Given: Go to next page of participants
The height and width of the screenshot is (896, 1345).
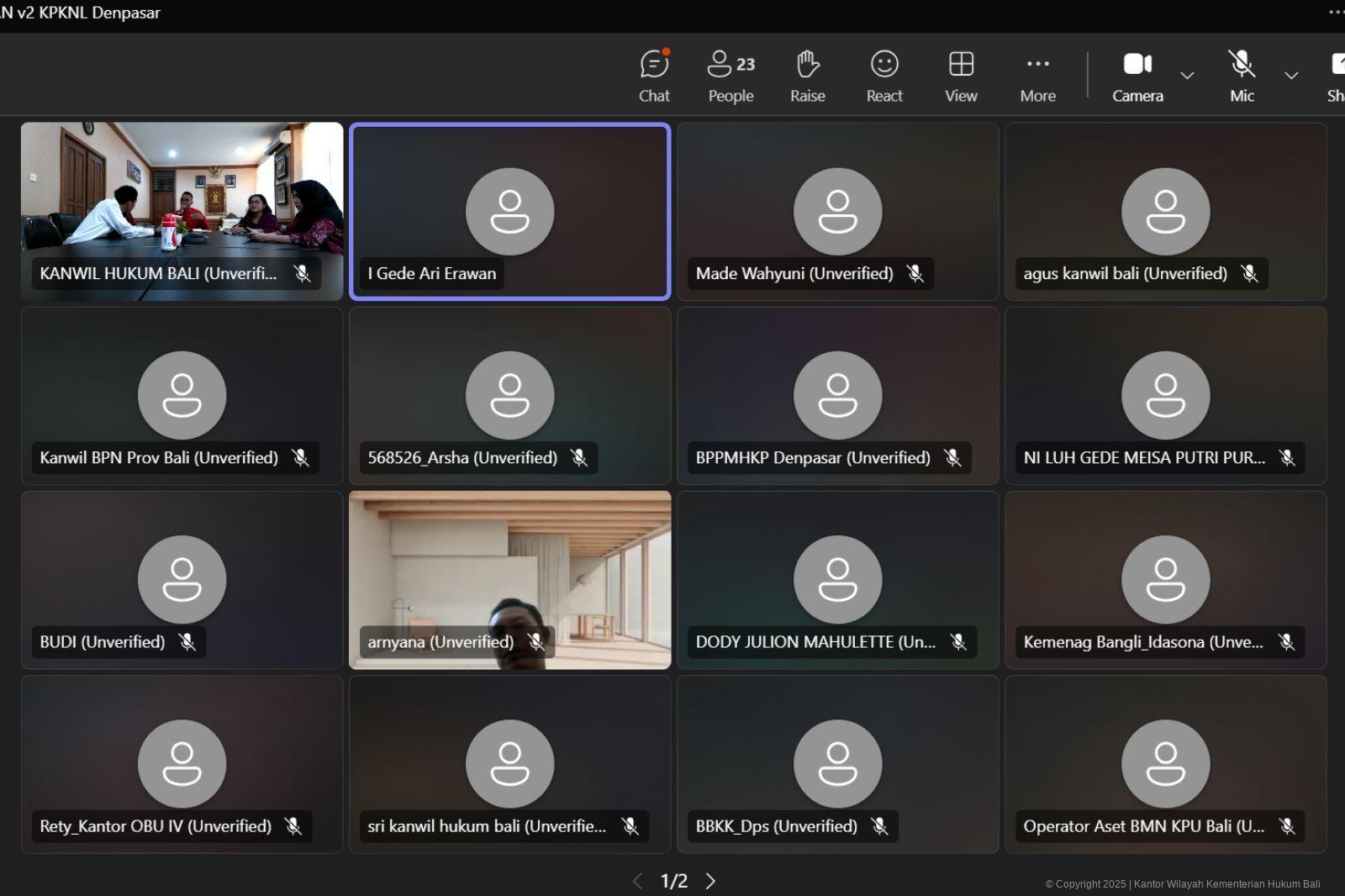Looking at the screenshot, I should click(x=711, y=881).
